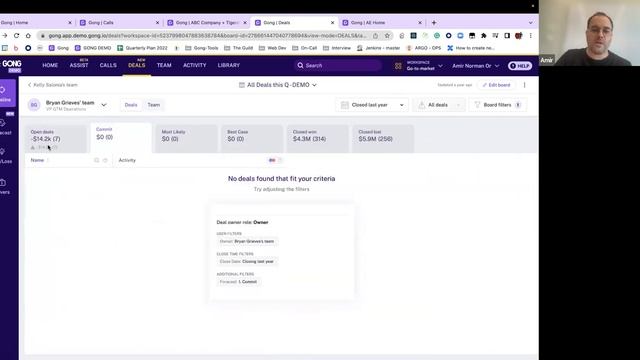Screen dimensions: 640x360
Task: Open The Guild bookmark folder
Action: click(x=239, y=48)
